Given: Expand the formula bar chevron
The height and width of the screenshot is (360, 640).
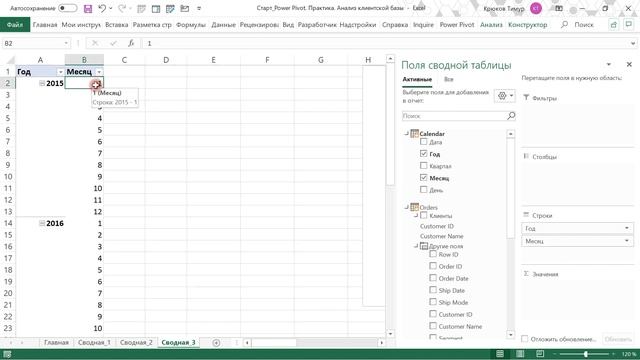Looking at the screenshot, I should [633, 43].
